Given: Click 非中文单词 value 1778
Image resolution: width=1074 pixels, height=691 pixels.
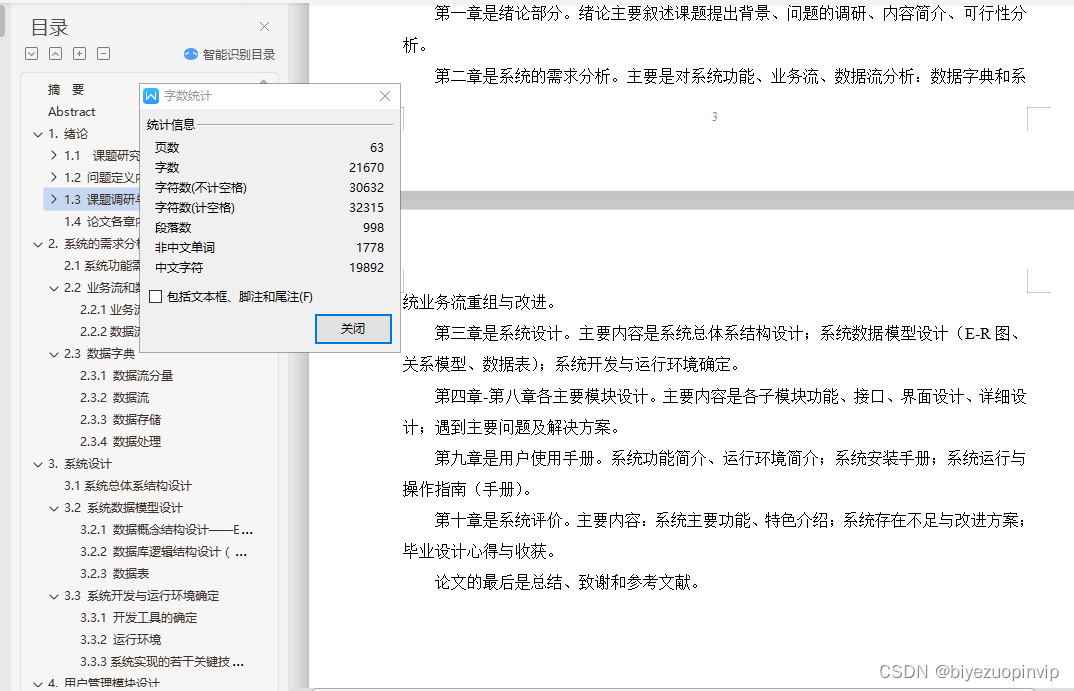Looking at the screenshot, I should (370, 247).
